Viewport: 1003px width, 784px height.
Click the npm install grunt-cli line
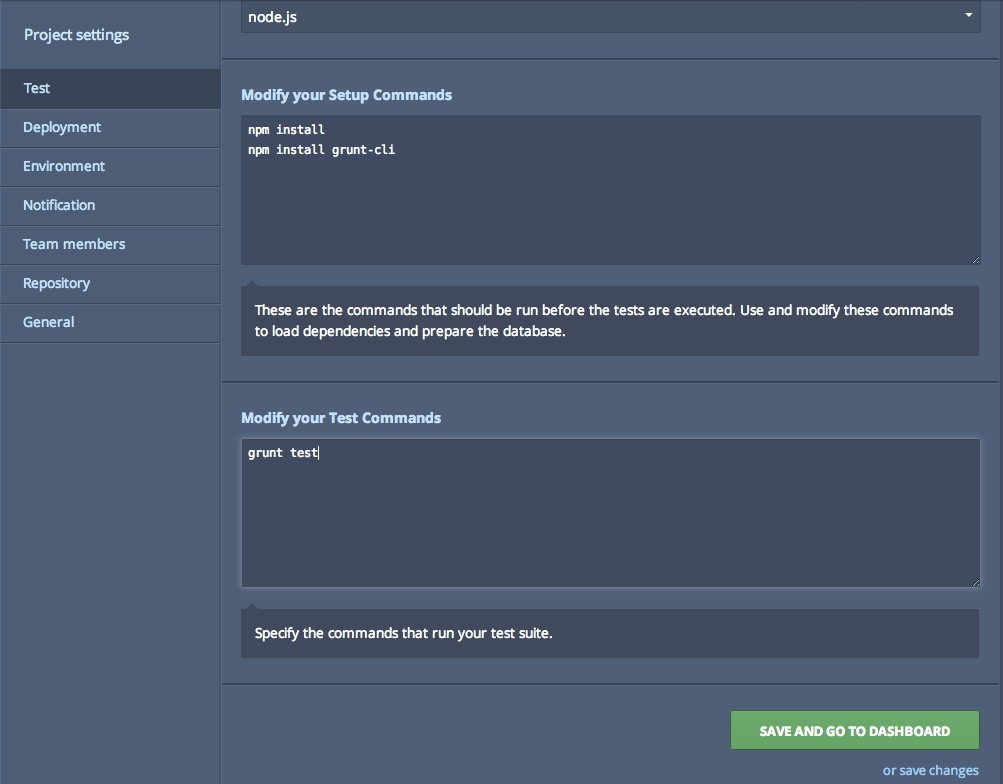320,149
